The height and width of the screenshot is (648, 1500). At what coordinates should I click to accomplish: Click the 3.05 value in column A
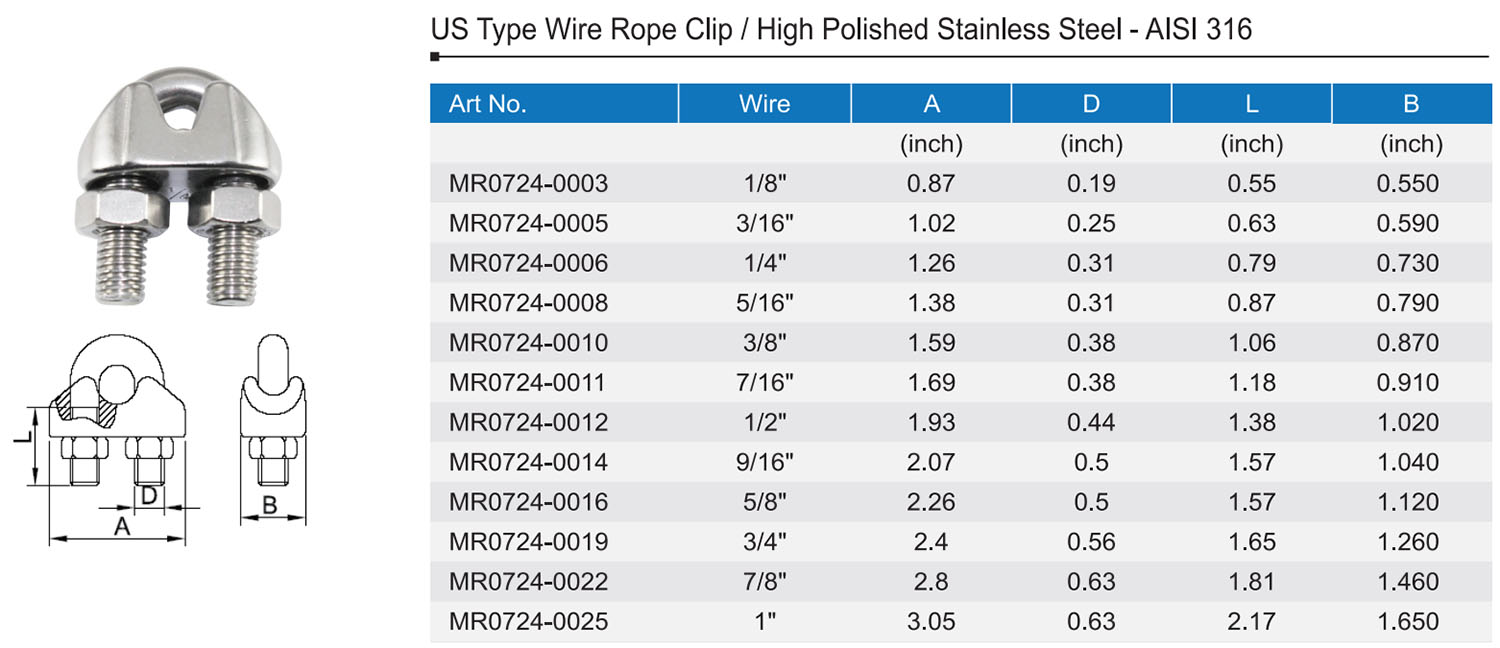[x=931, y=622]
